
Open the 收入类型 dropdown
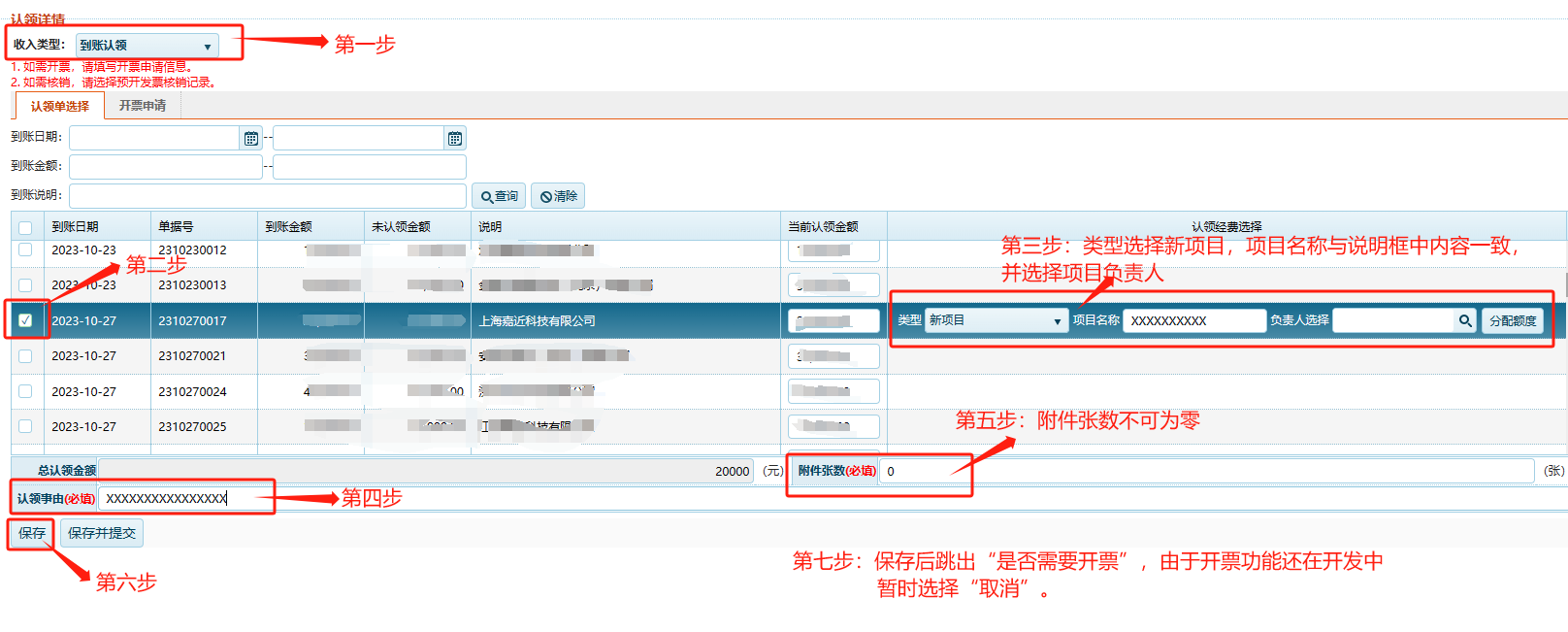(x=147, y=46)
